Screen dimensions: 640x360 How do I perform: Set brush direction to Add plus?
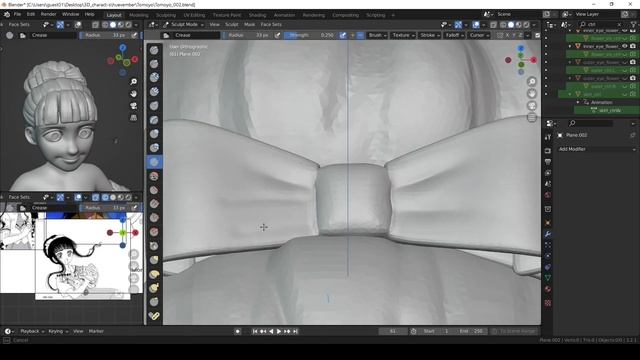point(353,36)
